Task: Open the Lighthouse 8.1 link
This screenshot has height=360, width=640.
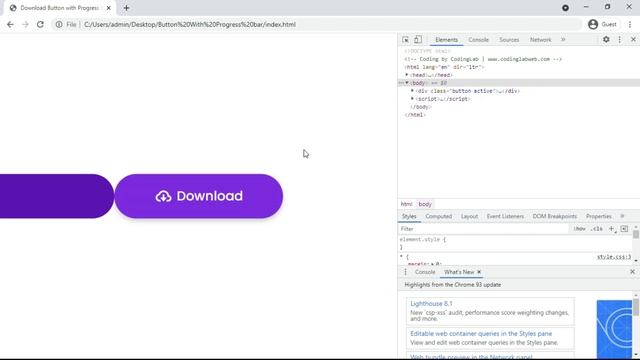Action: pyautogui.click(x=431, y=304)
